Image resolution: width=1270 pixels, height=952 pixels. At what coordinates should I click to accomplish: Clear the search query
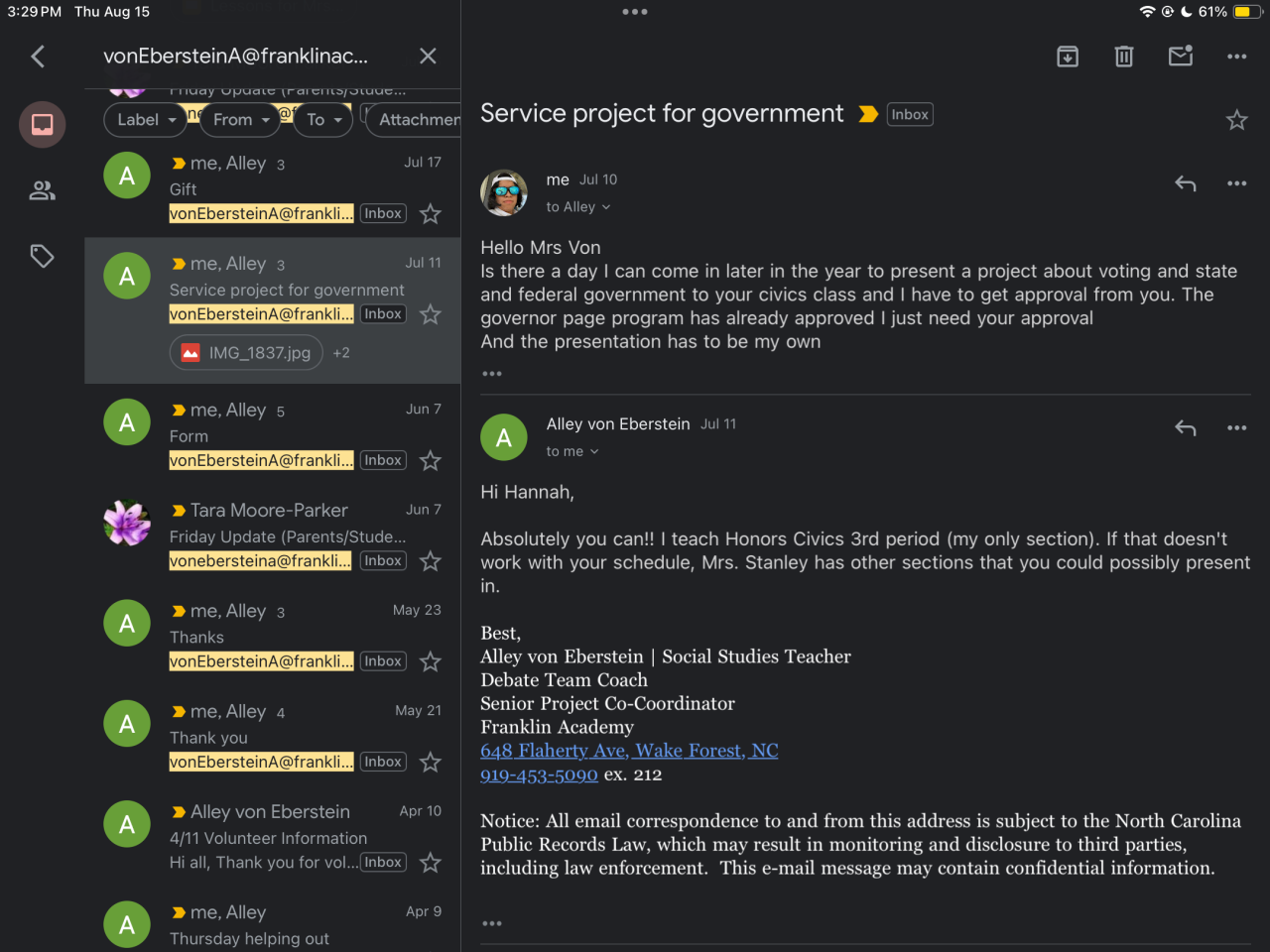428,57
